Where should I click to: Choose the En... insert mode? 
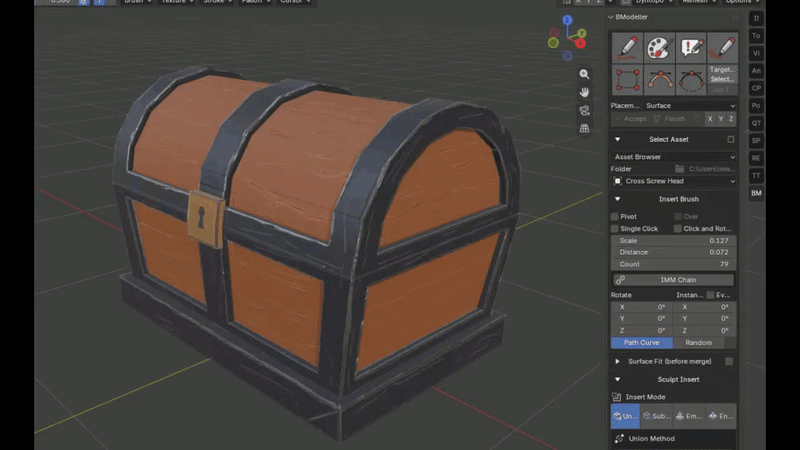721,416
